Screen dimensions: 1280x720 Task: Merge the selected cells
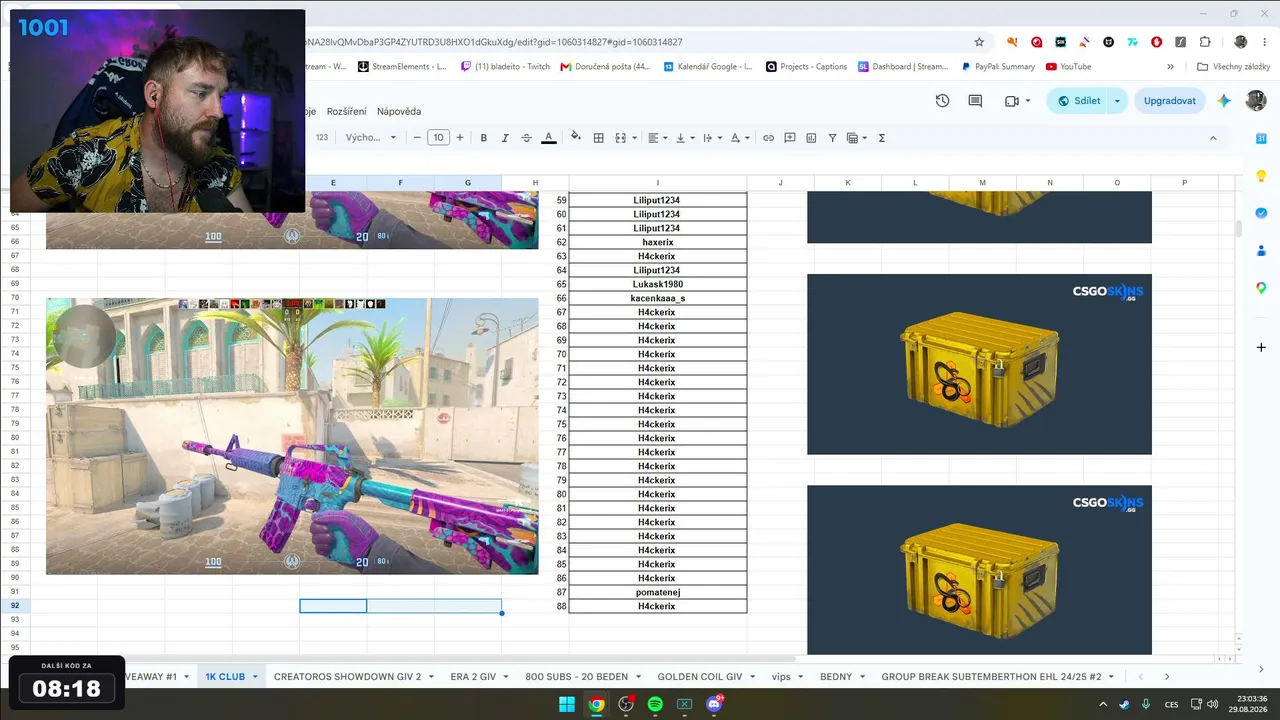620,138
